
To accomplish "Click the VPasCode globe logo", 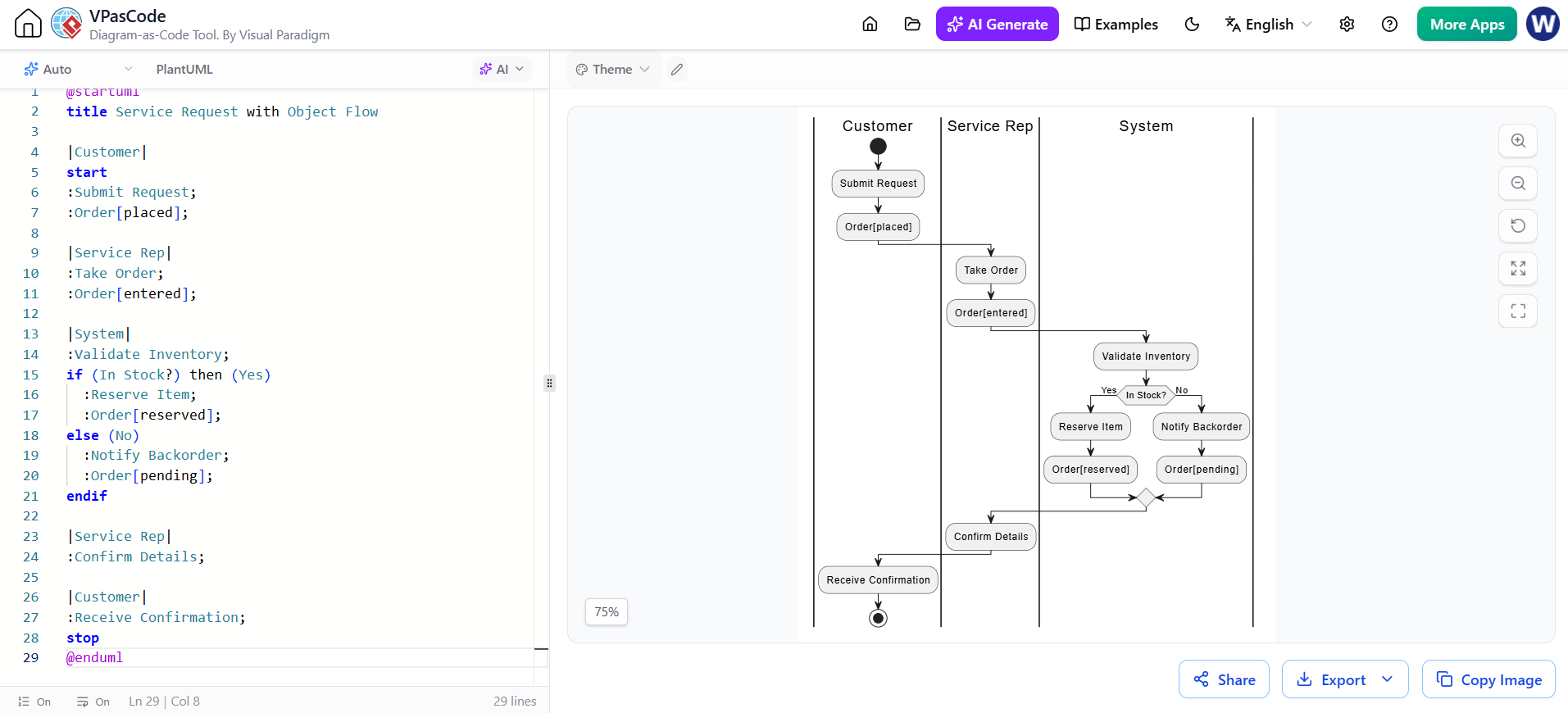I will tap(66, 24).
